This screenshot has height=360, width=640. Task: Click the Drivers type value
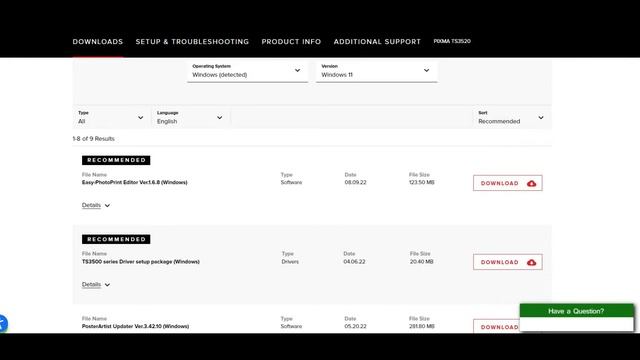(x=290, y=262)
